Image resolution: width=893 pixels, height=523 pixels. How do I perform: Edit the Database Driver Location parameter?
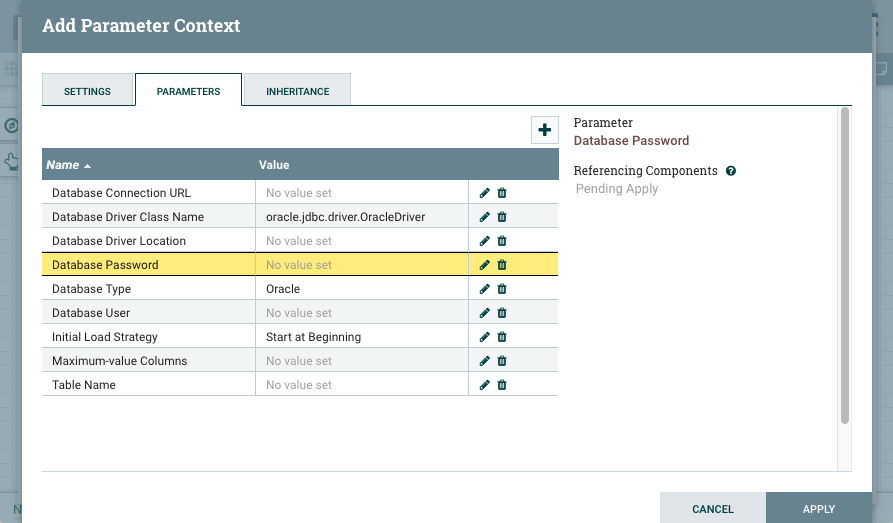pyautogui.click(x=485, y=241)
